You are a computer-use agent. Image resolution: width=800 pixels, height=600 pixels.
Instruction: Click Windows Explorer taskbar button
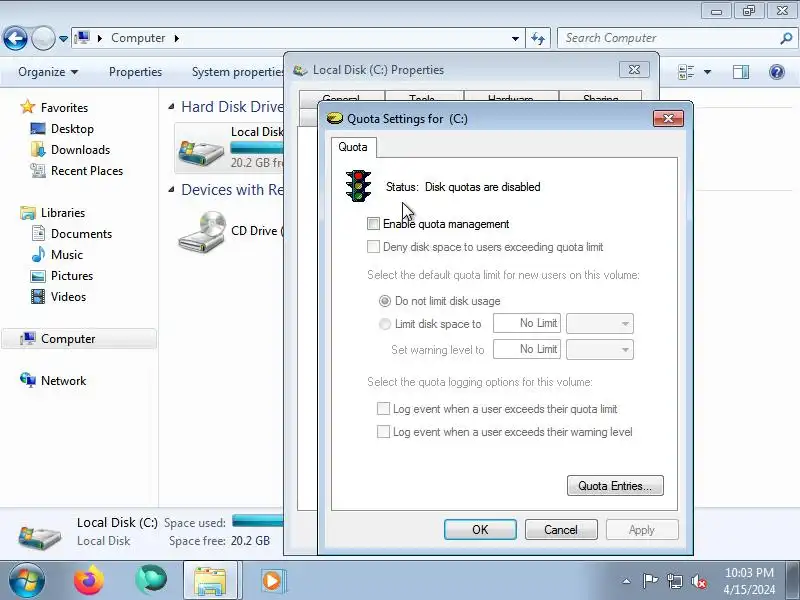[x=210, y=581]
